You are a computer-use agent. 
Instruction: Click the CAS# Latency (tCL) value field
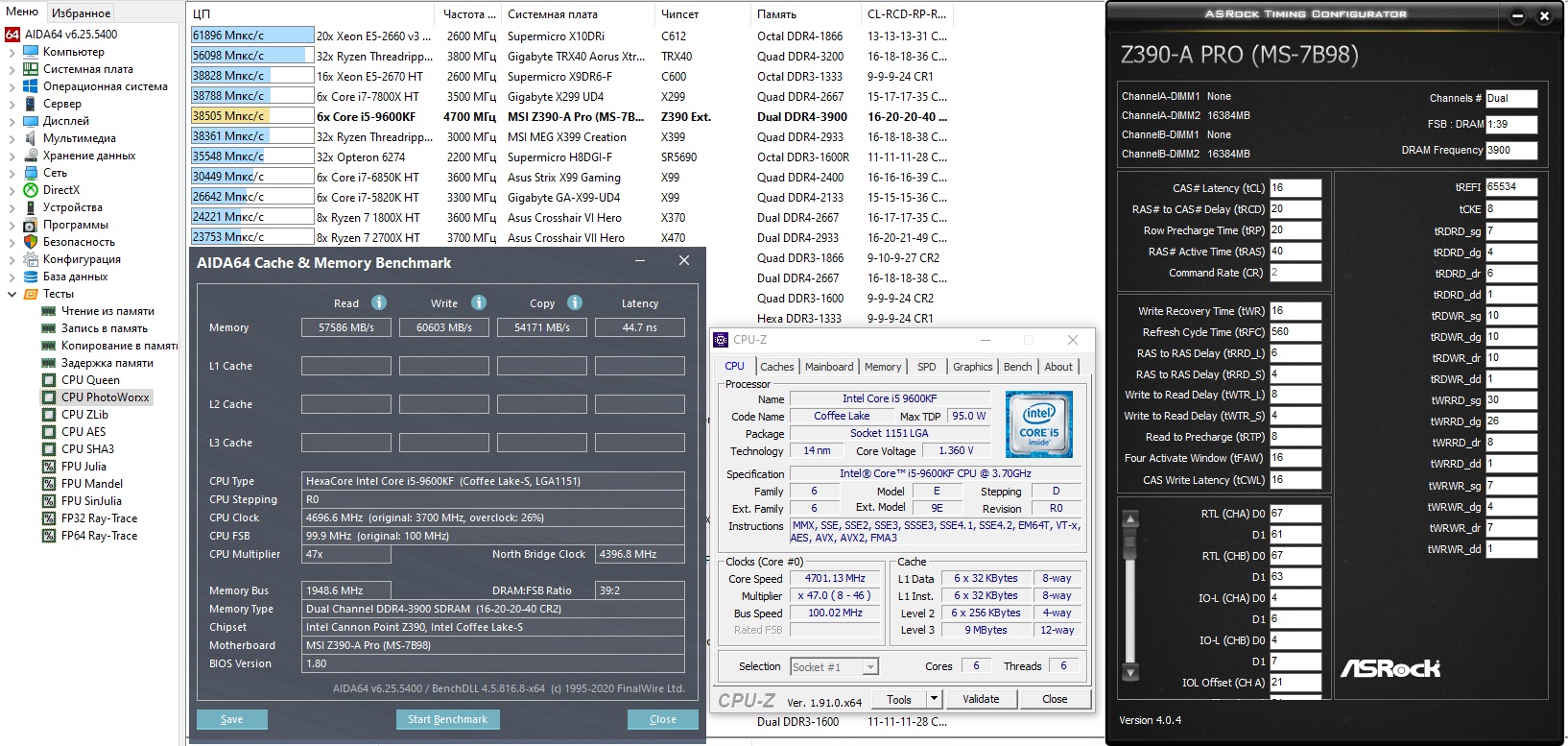click(x=1295, y=188)
